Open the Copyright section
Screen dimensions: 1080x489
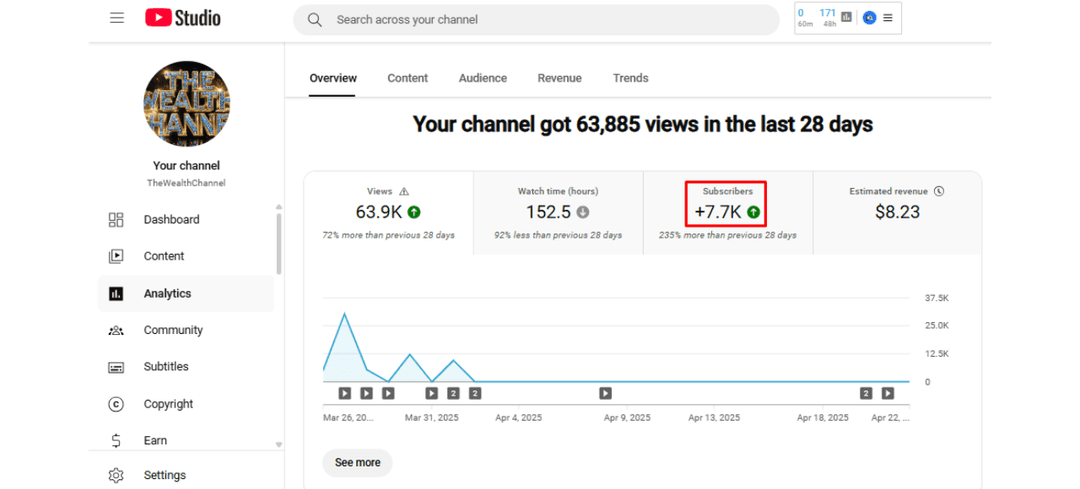click(168, 404)
